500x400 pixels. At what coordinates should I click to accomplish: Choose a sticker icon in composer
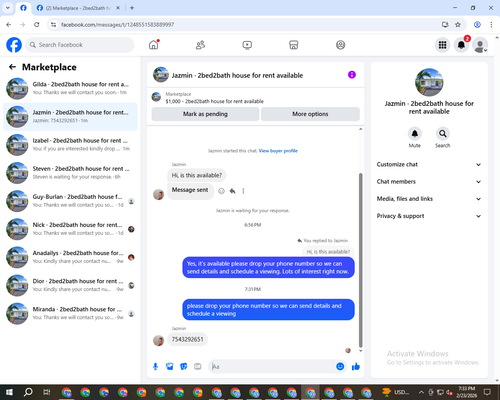[184, 367]
